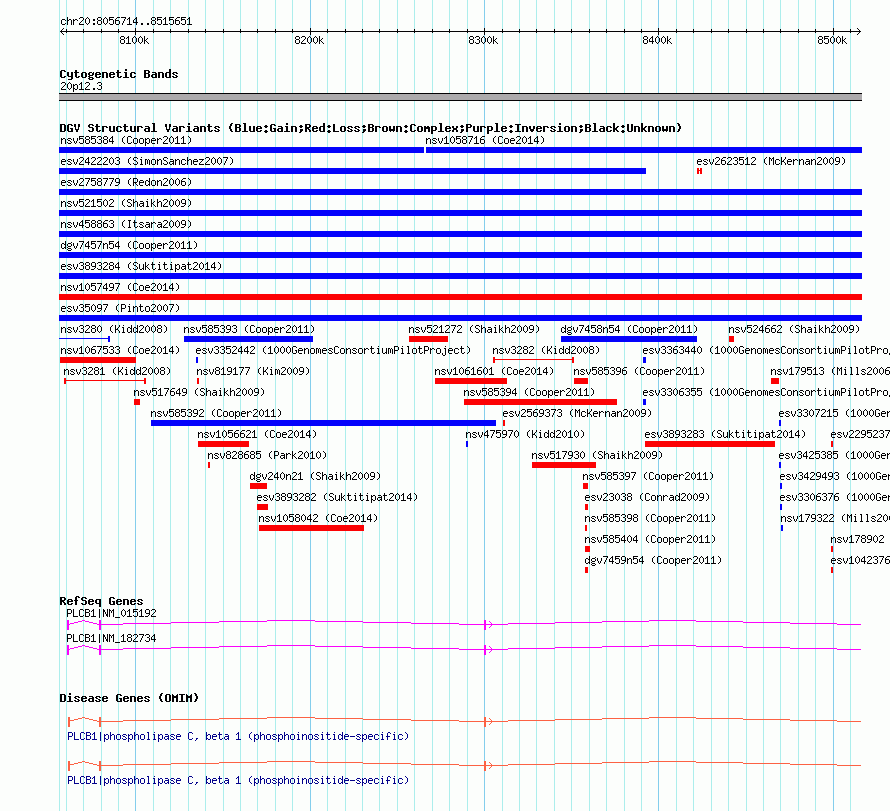
Task: Click the blue nsv585392 gain bar
Action: coord(323,423)
